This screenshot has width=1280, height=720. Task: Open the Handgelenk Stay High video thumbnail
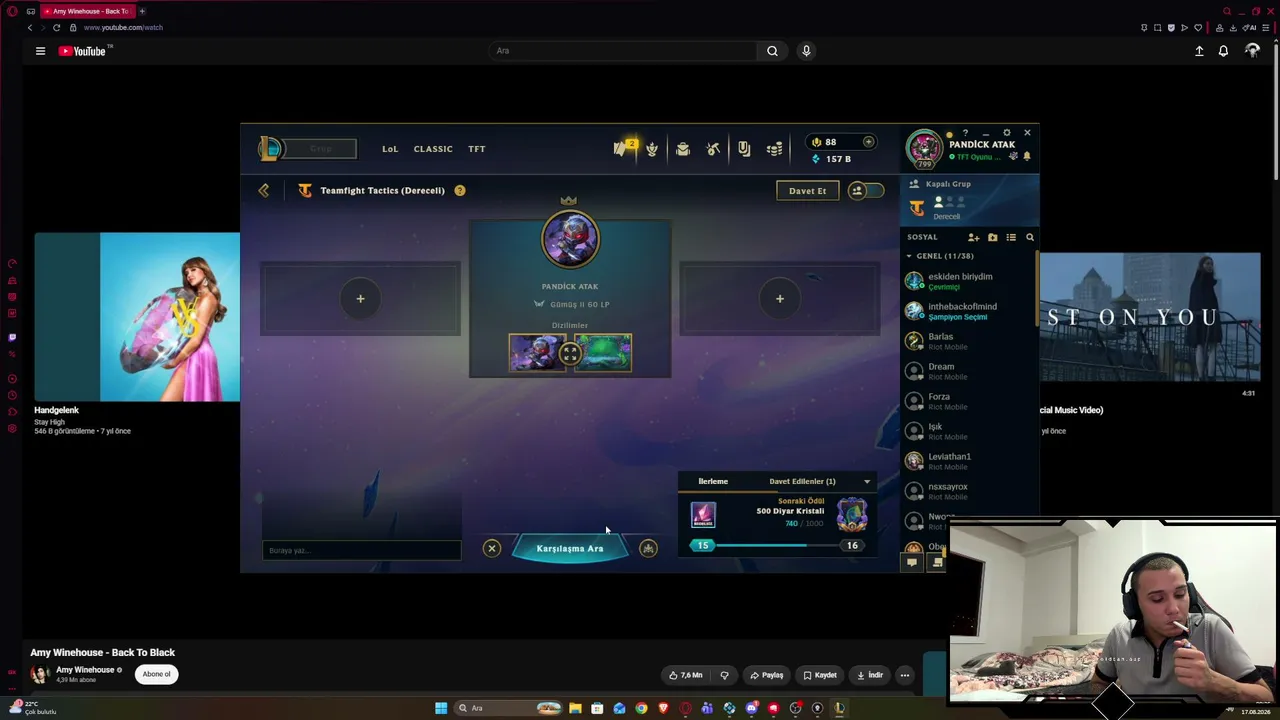(137, 317)
